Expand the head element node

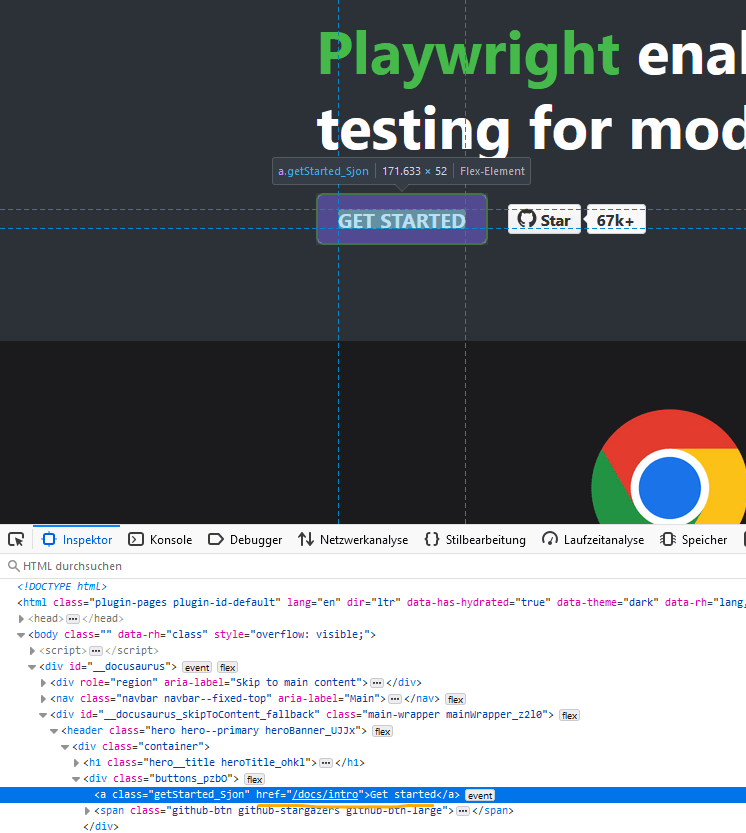tap(22, 619)
